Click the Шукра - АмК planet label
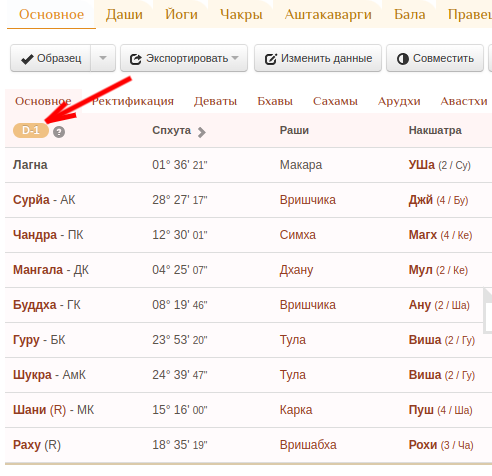The height and width of the screenshot is (476, 492). (x=49, y=375)
